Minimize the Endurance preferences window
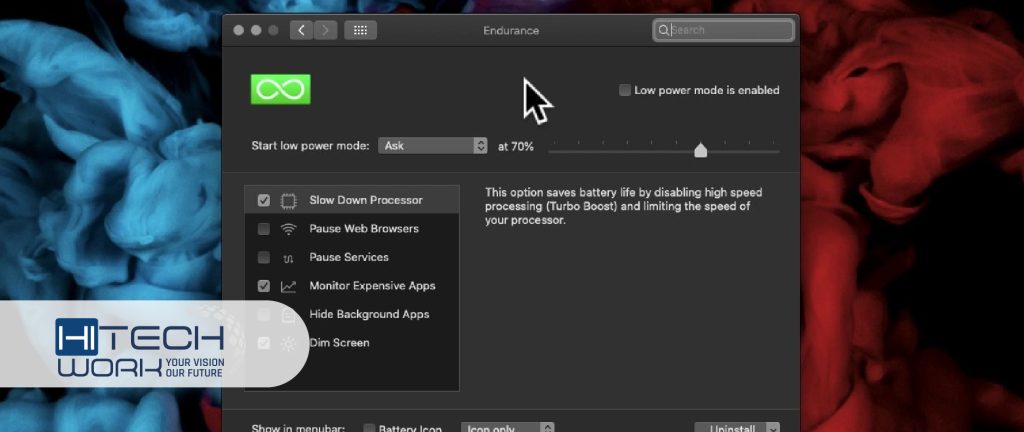Viewport: 1024px width, 432px height. tap(256, 31)
